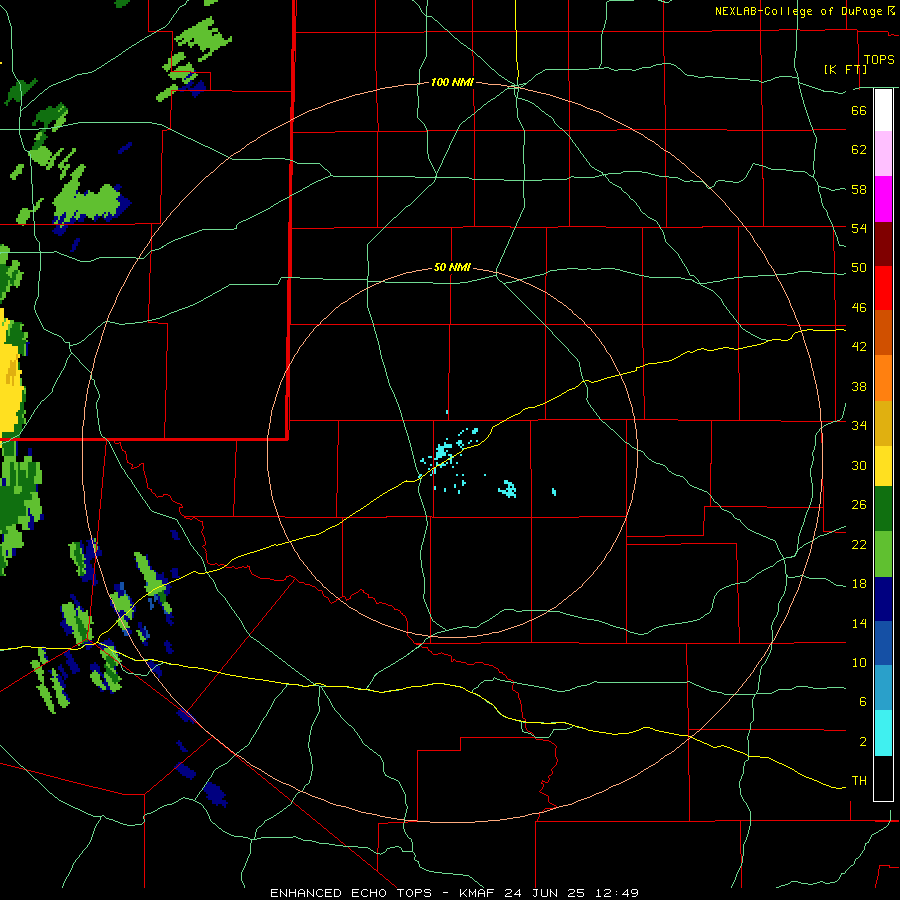Click the "KMAF" station identifier in caption
The image size is (900, 900).
(478, 893)
